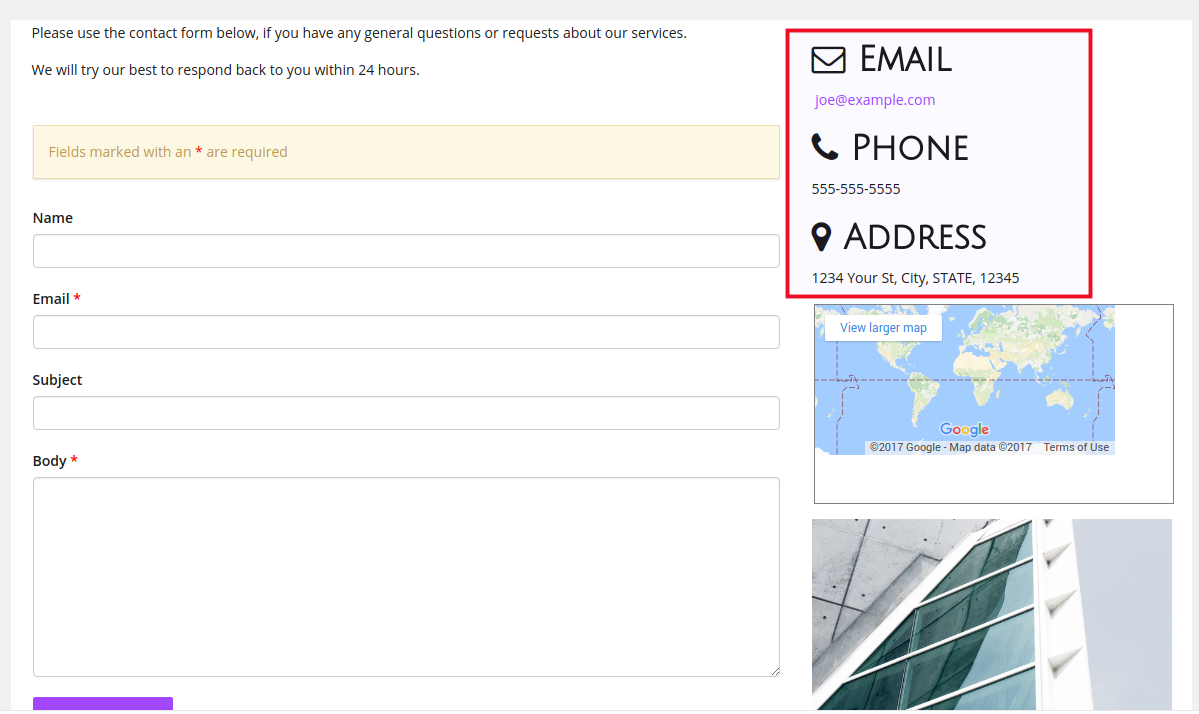Screen dimensions: 1199x714
Task: Focus the Subject input field
Action: point(406,413)
